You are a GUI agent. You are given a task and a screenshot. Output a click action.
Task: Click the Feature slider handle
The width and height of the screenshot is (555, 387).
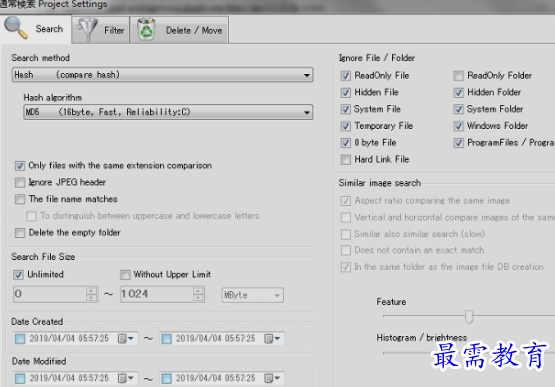point(469,316)
